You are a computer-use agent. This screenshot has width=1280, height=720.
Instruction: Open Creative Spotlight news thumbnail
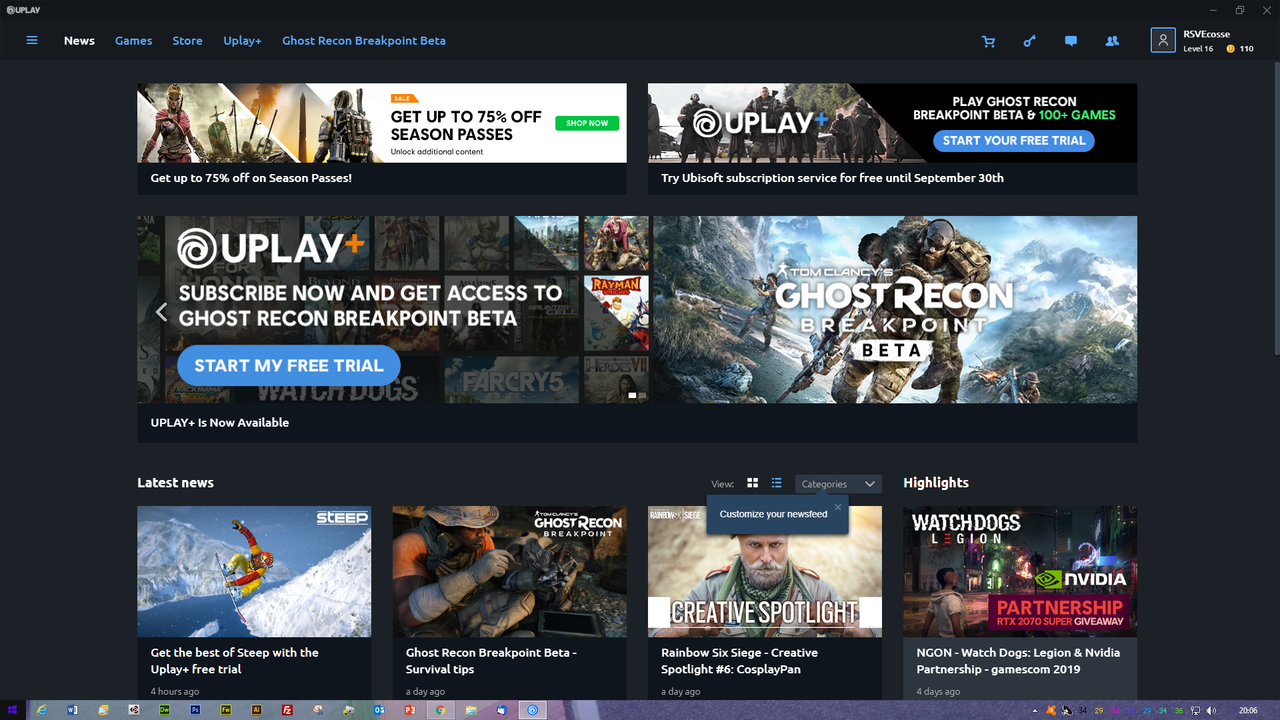[765, 571]
